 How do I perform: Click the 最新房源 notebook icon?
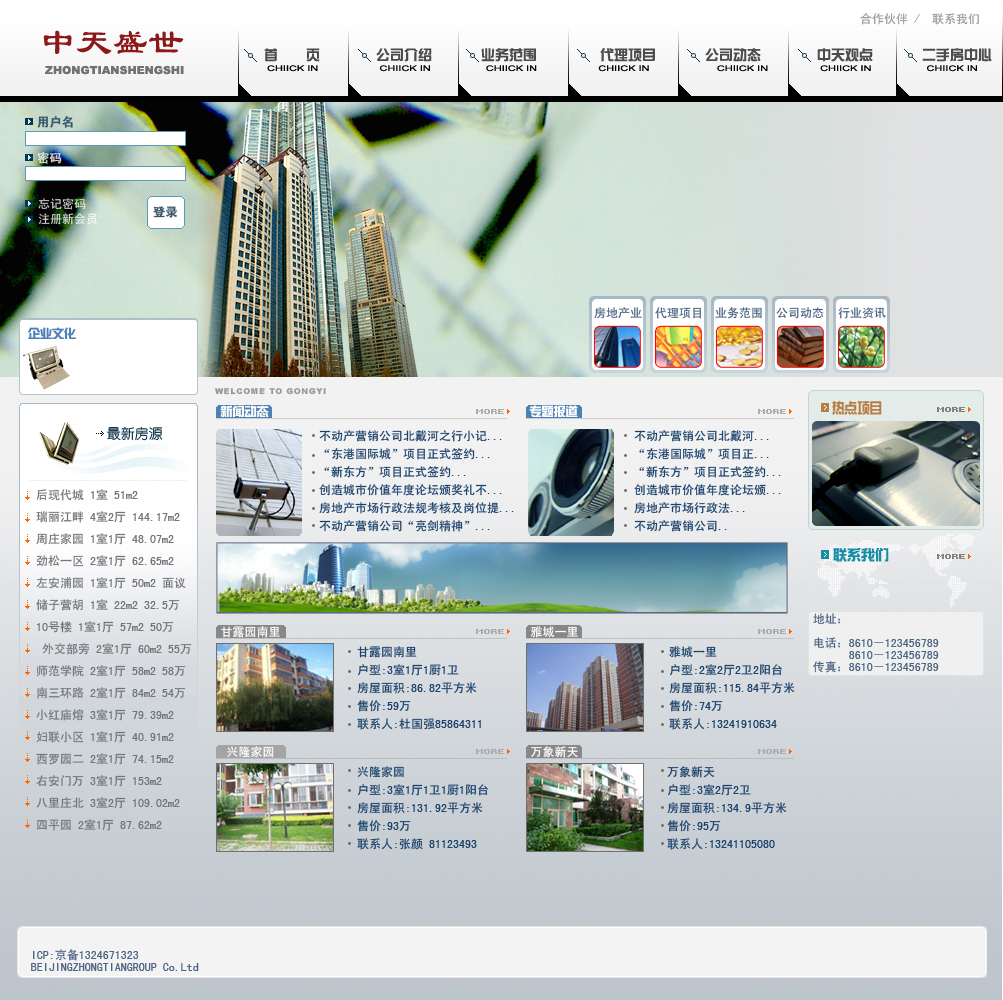click(59, 442)
